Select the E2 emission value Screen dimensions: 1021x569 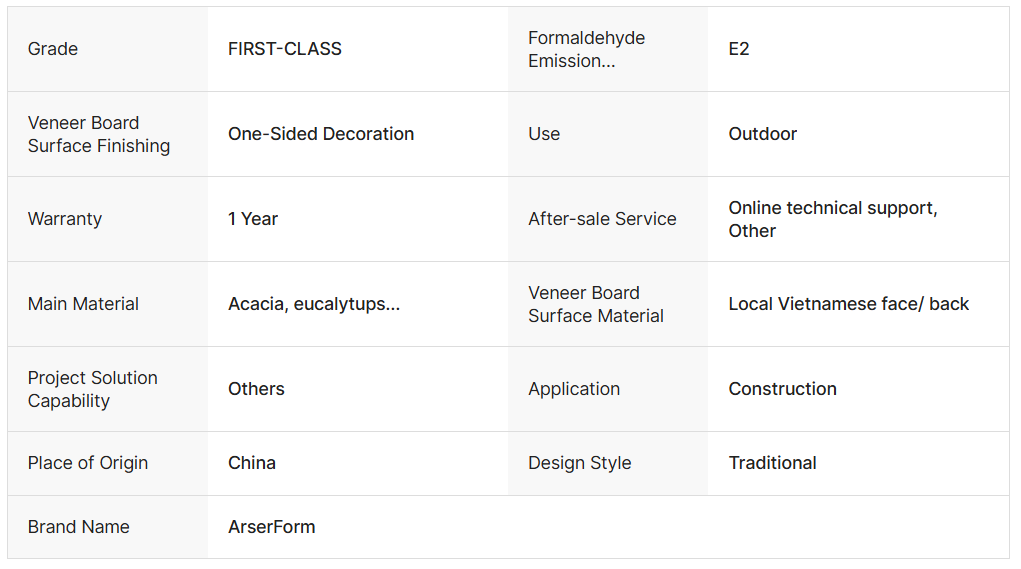click(738, 49)
